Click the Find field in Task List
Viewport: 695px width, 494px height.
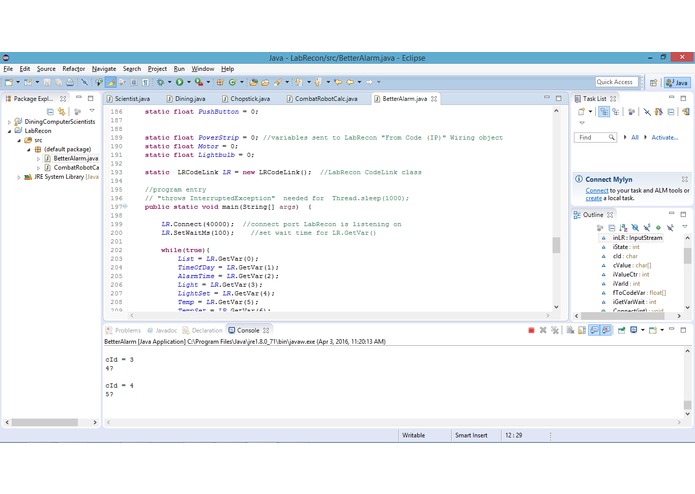coord(595,137)
